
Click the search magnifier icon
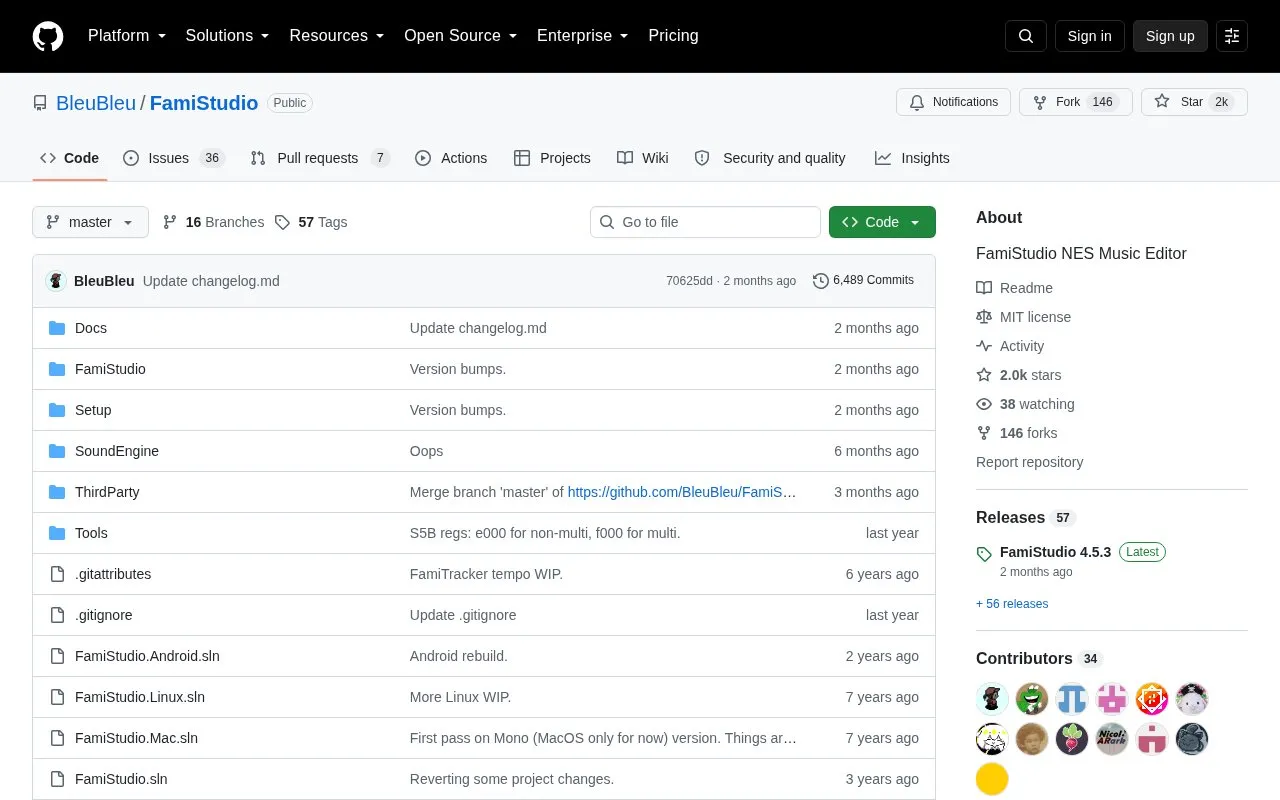point(1026,36)
